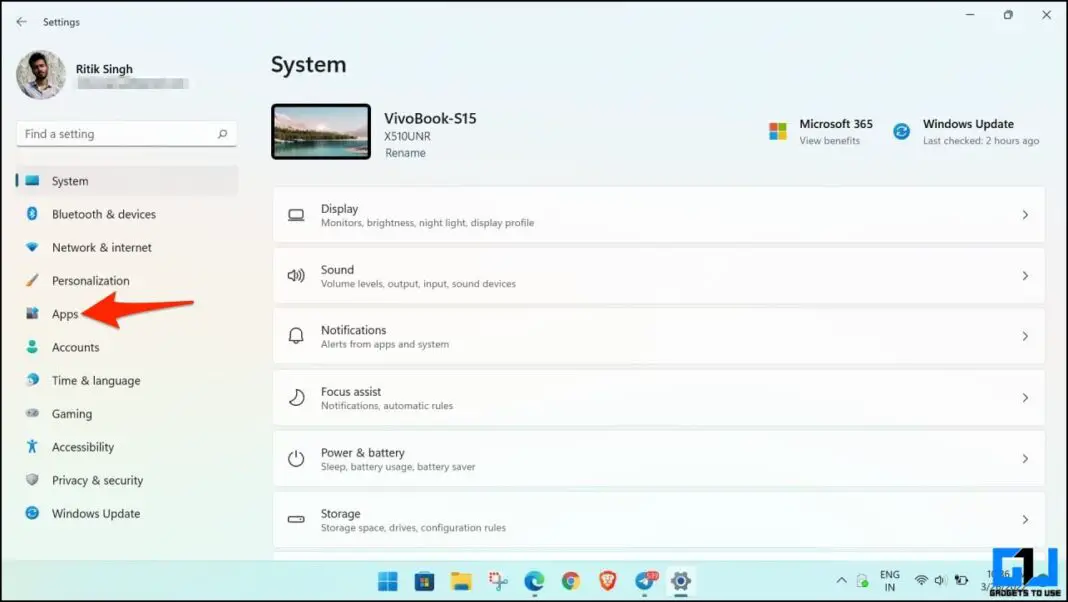Screen dimensions: 1068x602
Task: Show hidden icons in the system tray
Action: [841, 580]
